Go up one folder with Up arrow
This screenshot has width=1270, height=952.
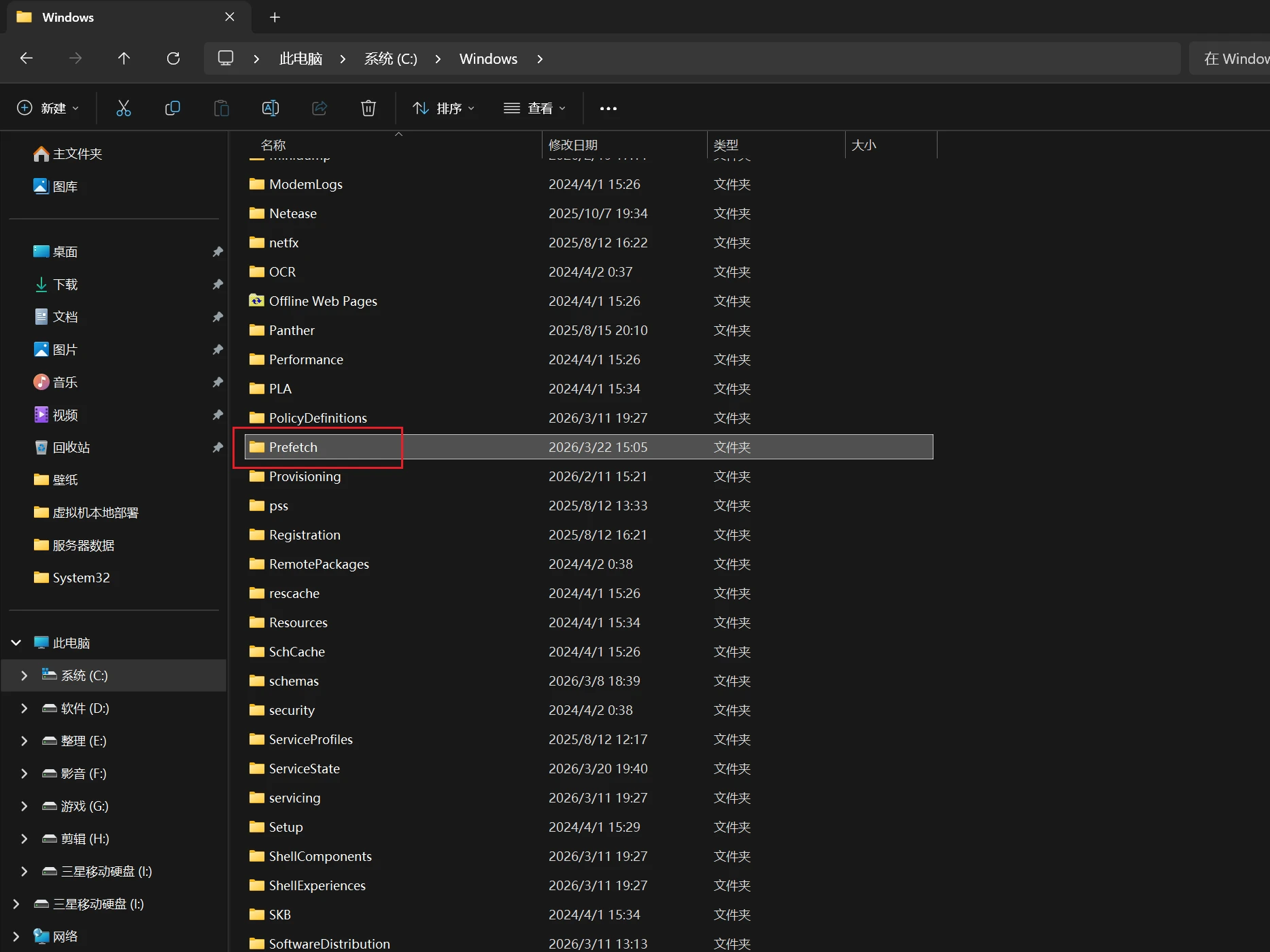[x=124, y=58]
